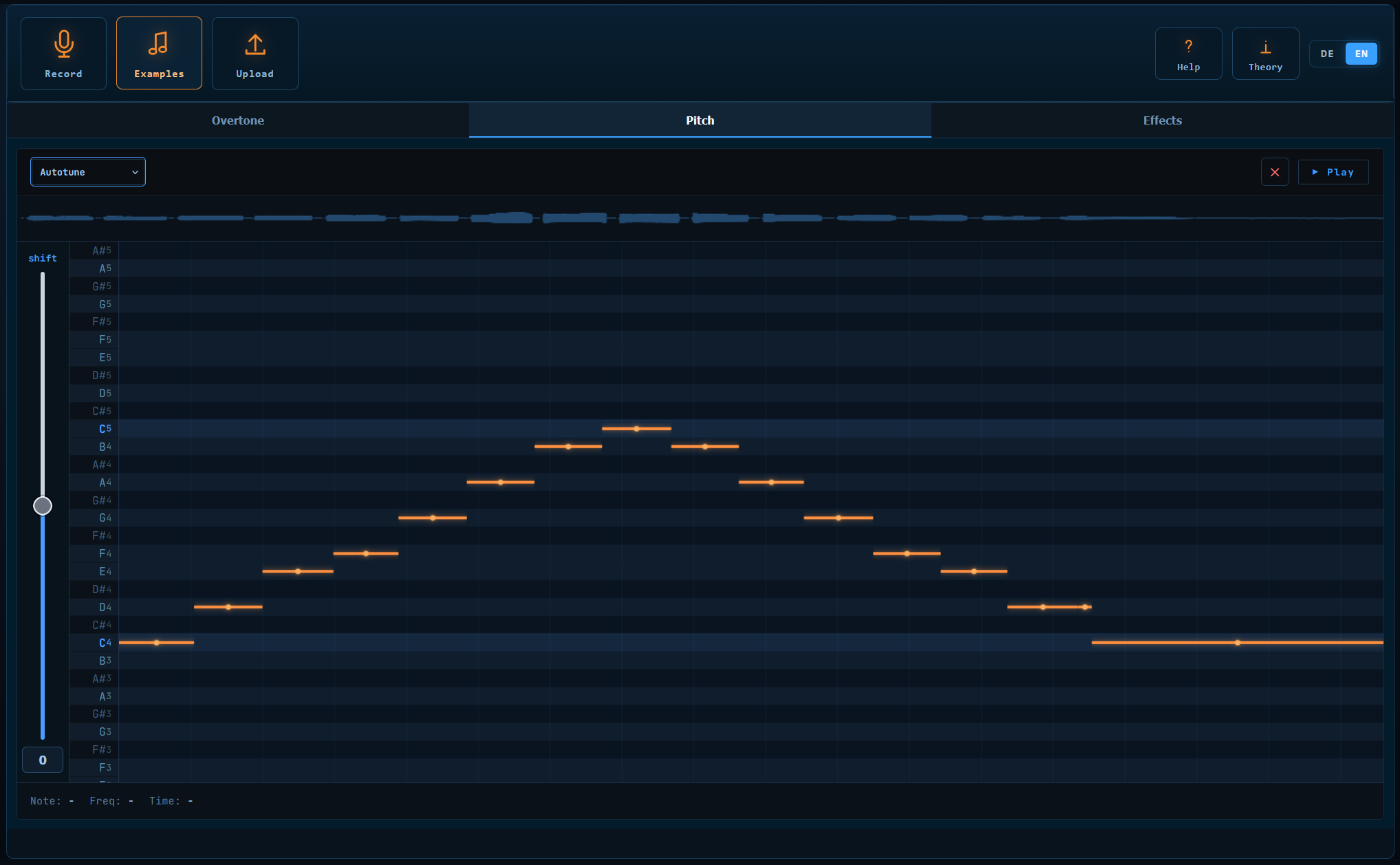
Task: Click the Record microphone icon
Action: click(x=63, y=44)
